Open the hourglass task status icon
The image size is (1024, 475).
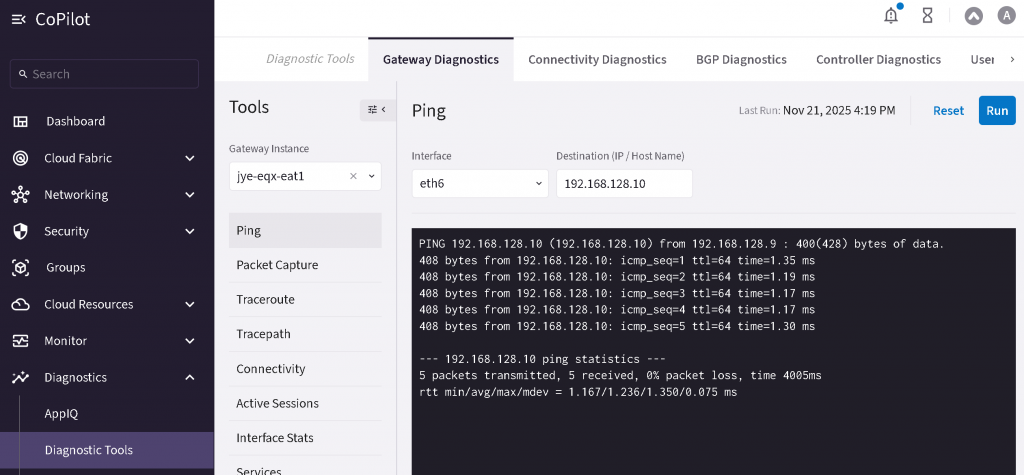927,15
